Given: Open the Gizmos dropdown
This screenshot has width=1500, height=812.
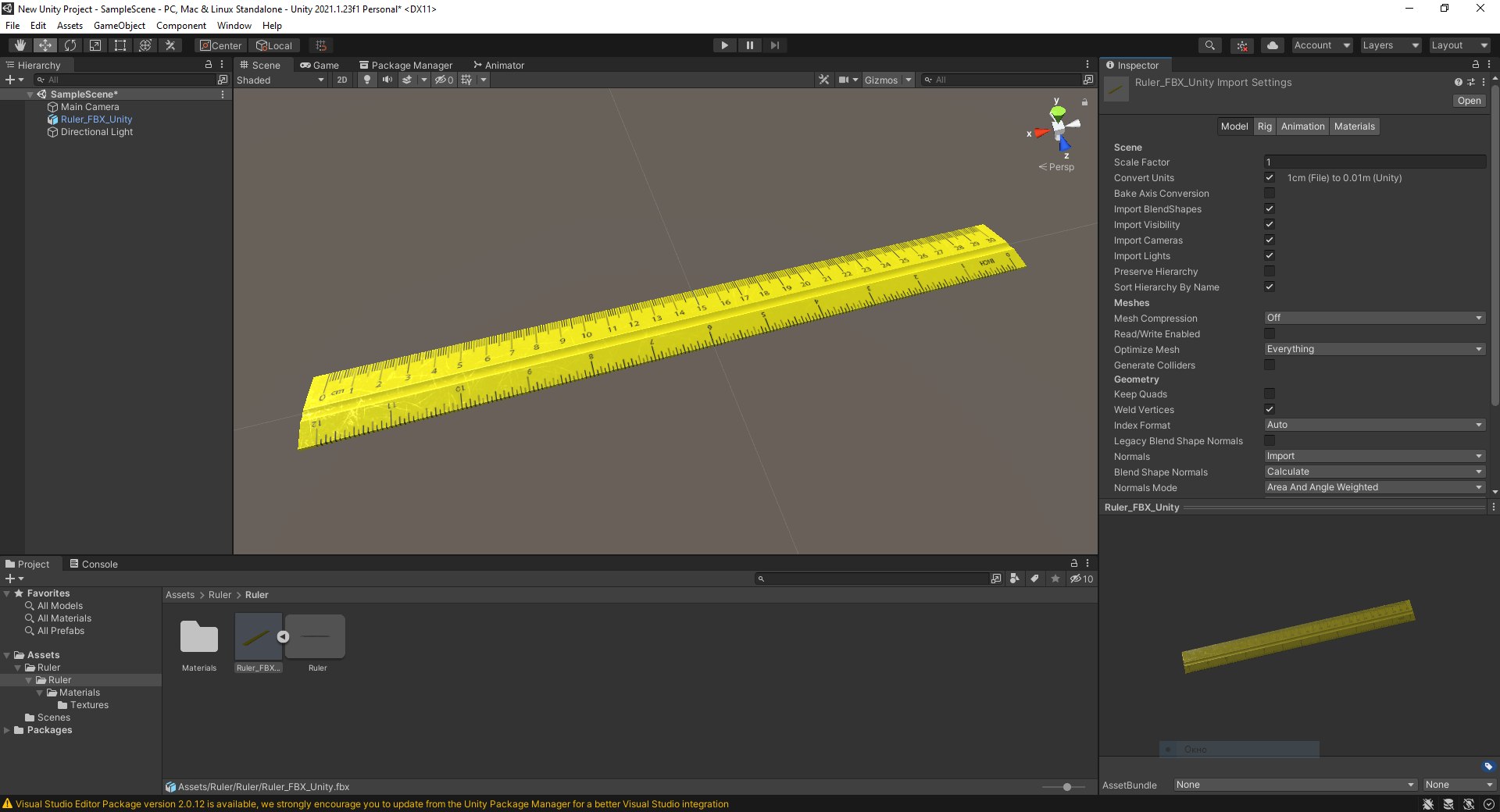Looking at the screenshot, I should tap(887, 80).
